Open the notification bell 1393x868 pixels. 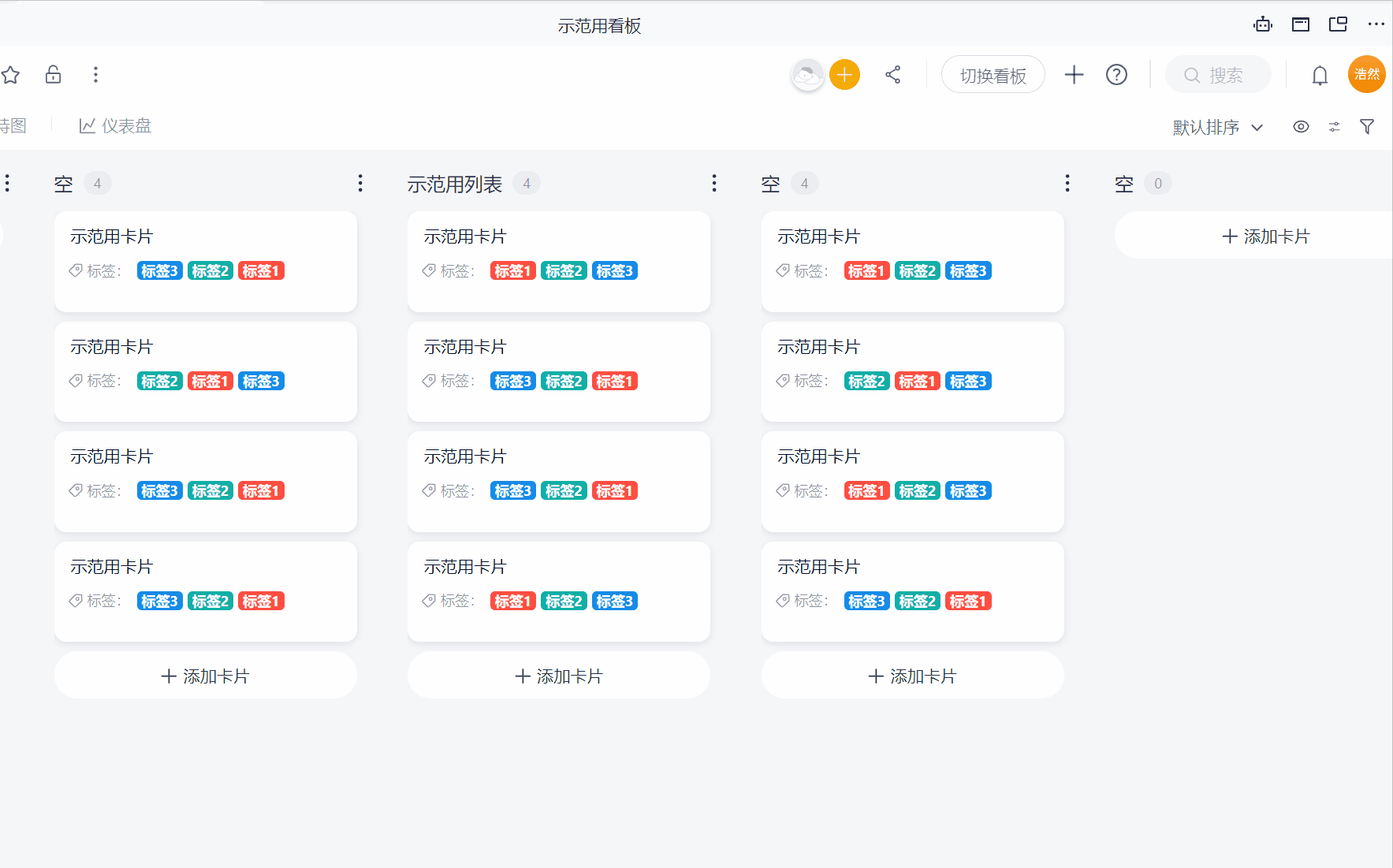click(x=1319, y=76)
